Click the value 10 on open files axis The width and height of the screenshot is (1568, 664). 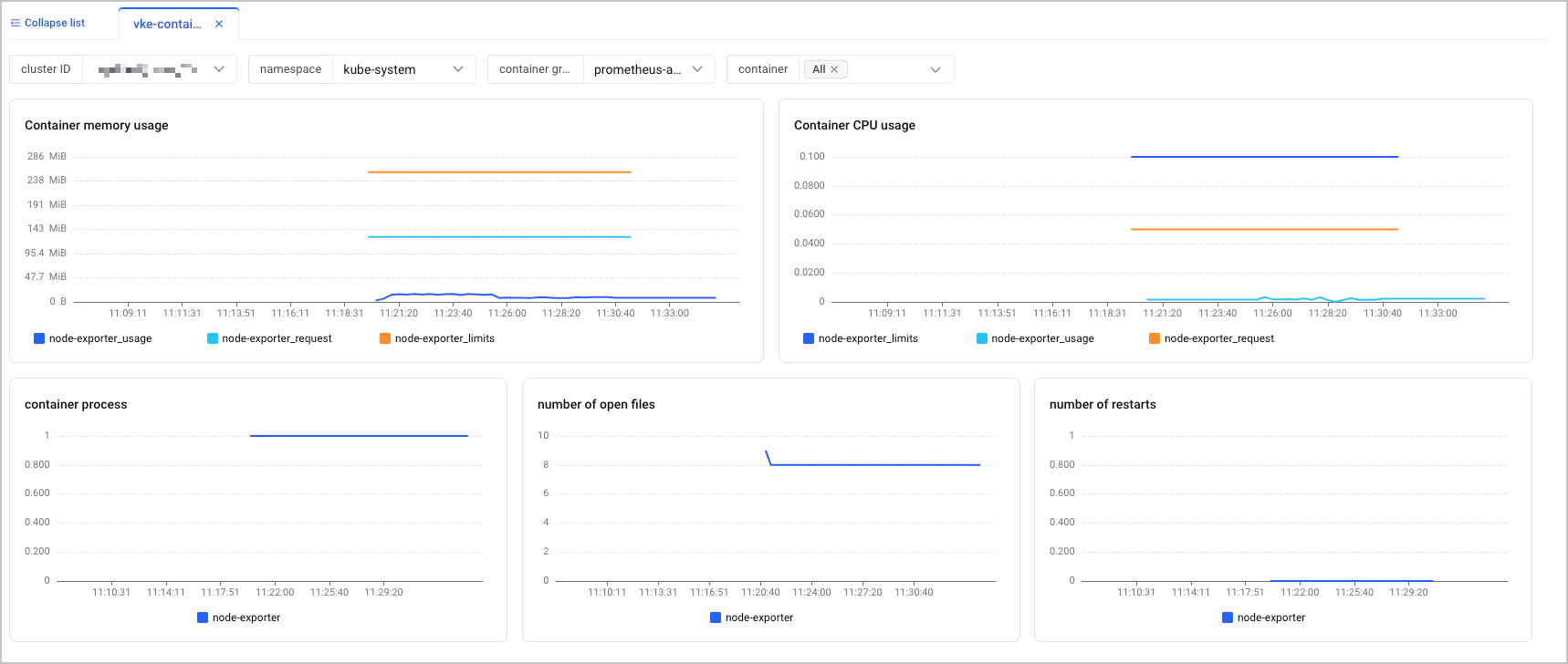tap(543, 435)
